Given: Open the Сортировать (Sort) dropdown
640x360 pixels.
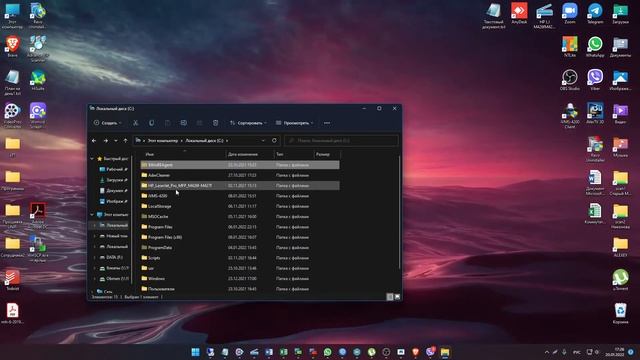Looking at the screenshot, I should [248, 123].
